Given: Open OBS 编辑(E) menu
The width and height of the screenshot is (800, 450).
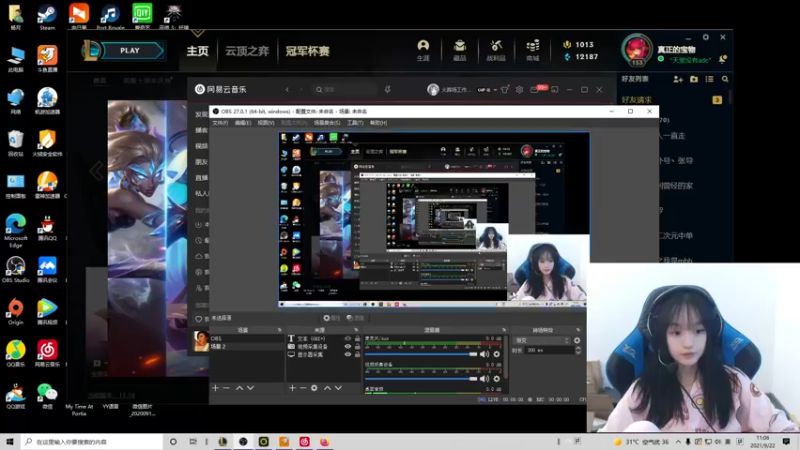Looking at the screenshot, I should tap(242, 123).
